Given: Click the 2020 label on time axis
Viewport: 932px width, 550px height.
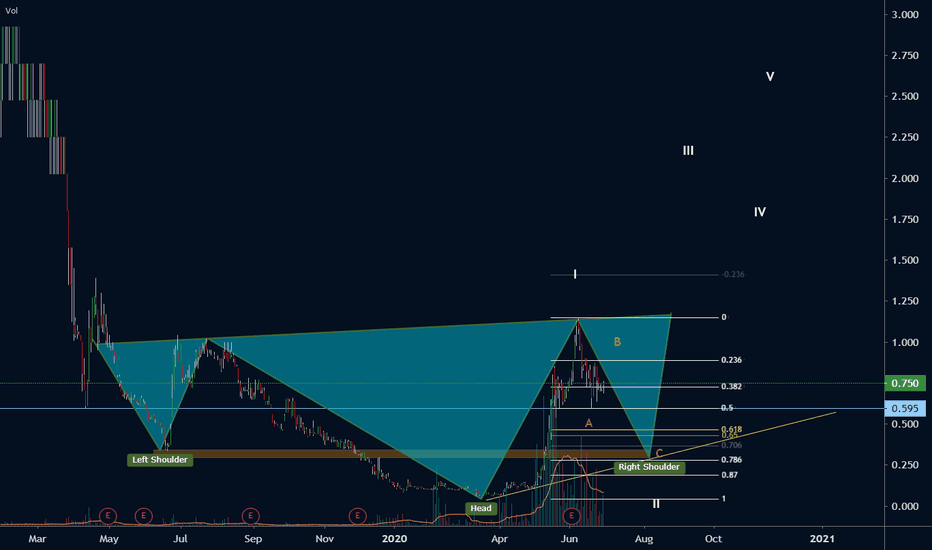Looking at the screenshot, I should point(395,539).
